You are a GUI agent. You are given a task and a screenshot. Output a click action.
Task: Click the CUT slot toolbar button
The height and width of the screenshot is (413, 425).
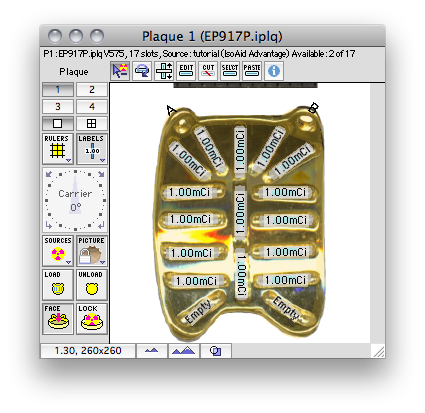(x=208, y=71)
